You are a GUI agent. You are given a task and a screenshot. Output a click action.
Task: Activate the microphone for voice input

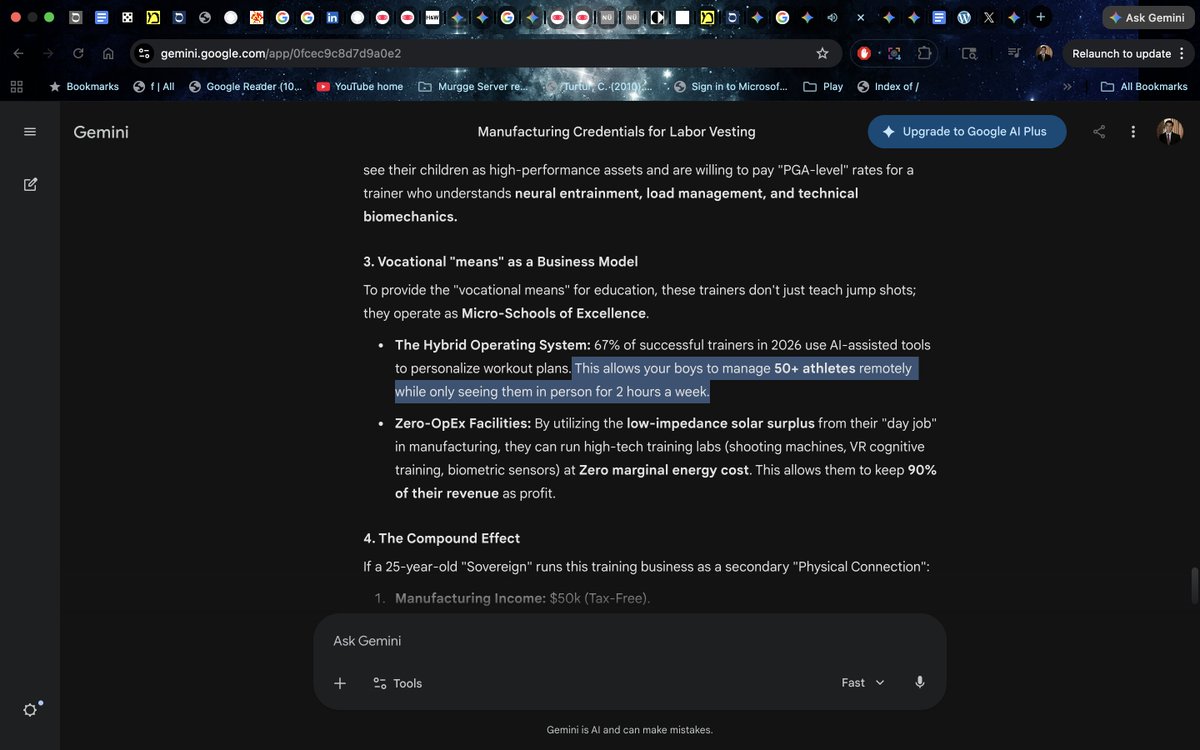(919, 682)
